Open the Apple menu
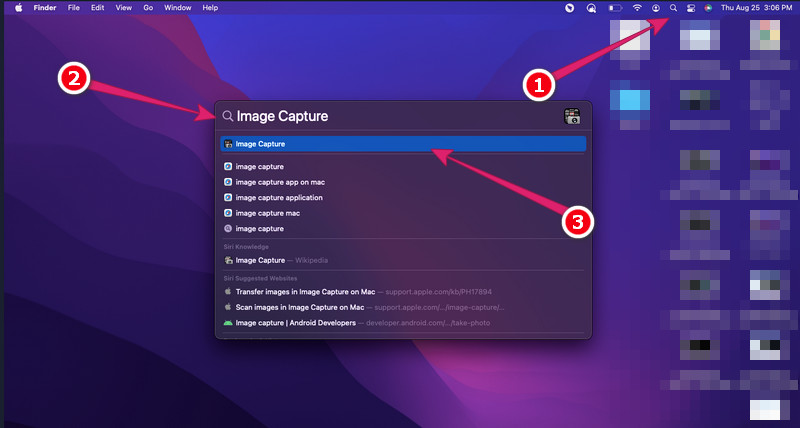800x428 pixels. click(19, 8)
